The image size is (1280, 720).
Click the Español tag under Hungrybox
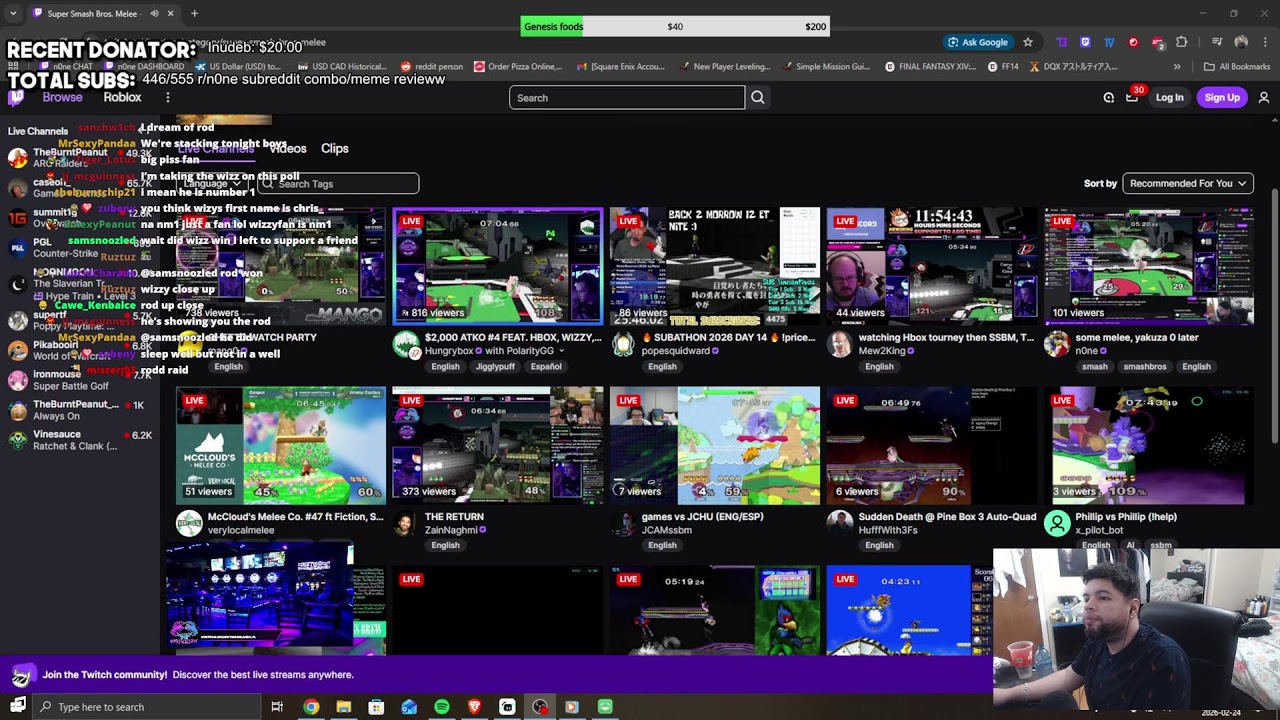(546, 367)
